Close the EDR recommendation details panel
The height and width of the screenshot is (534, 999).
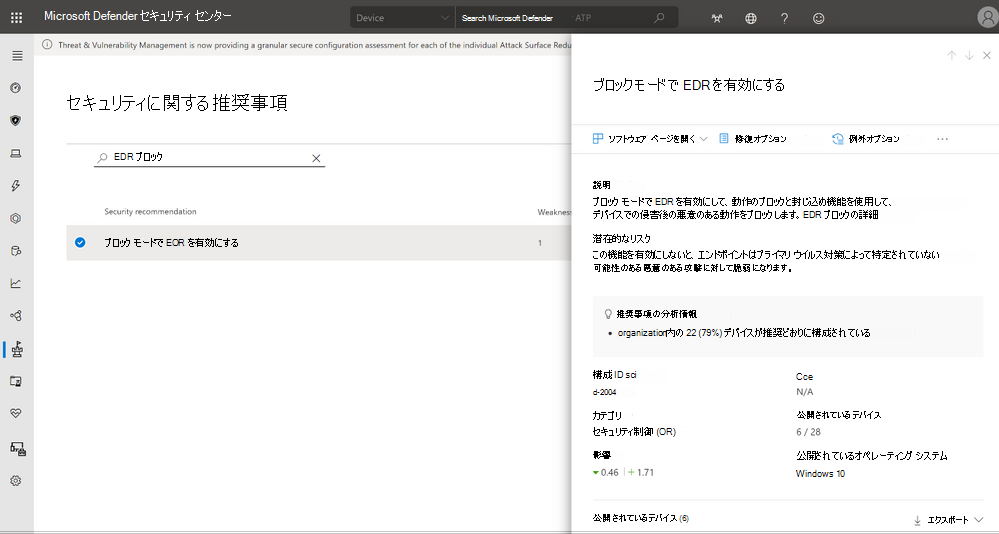987,55
